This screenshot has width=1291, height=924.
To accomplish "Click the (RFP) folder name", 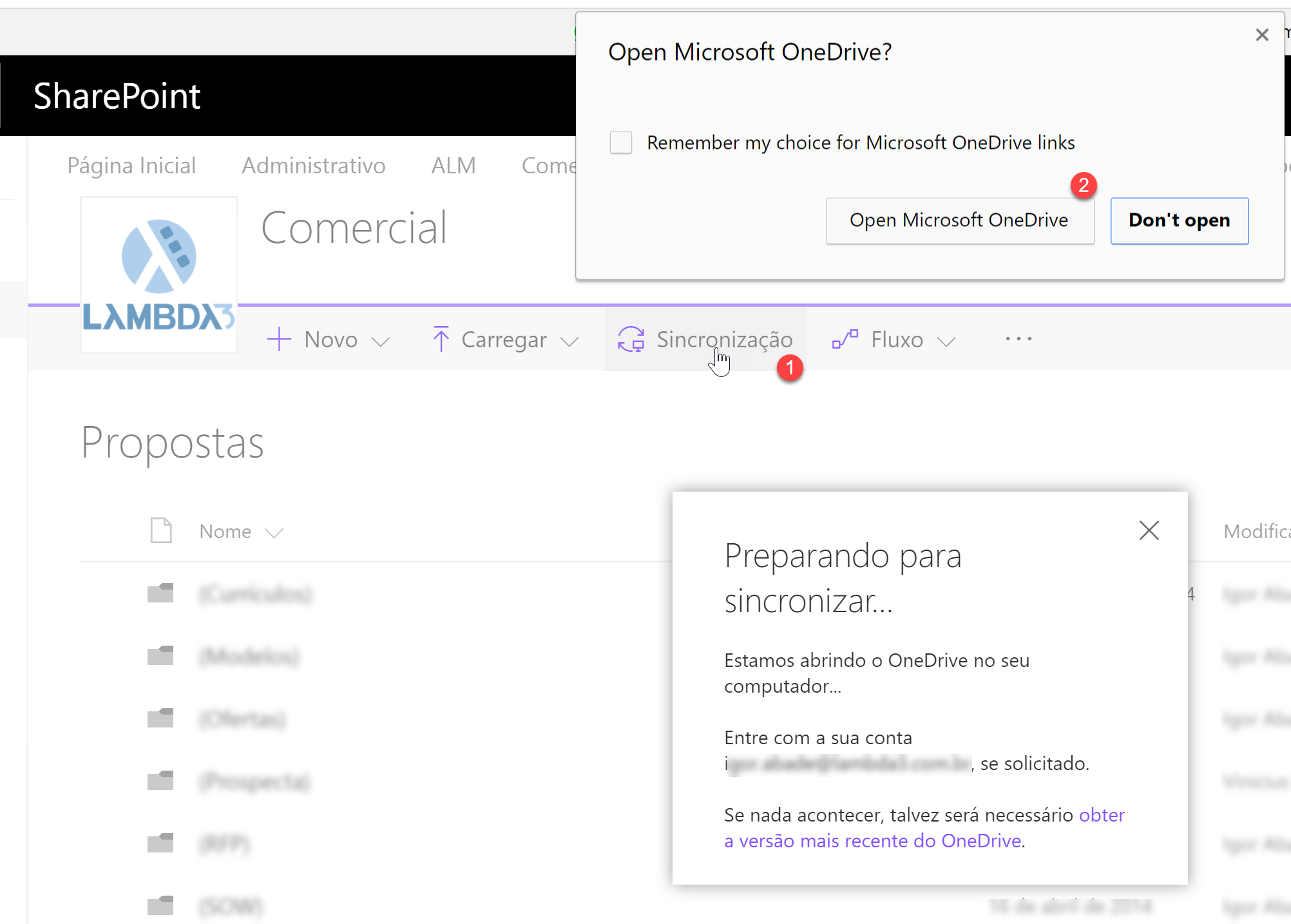I will click(x=224, y=843).
